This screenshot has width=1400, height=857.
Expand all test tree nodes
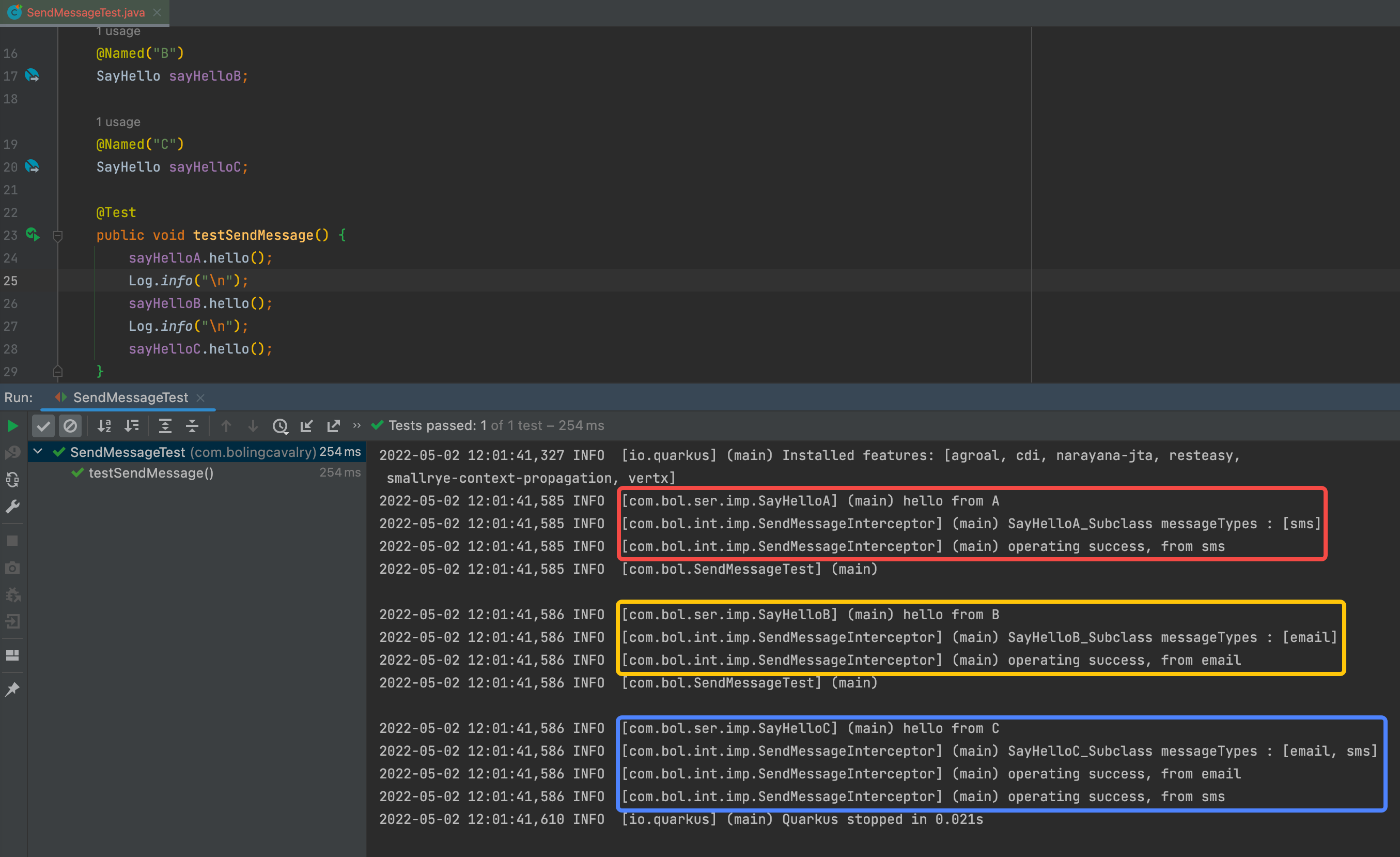point(165,425)
